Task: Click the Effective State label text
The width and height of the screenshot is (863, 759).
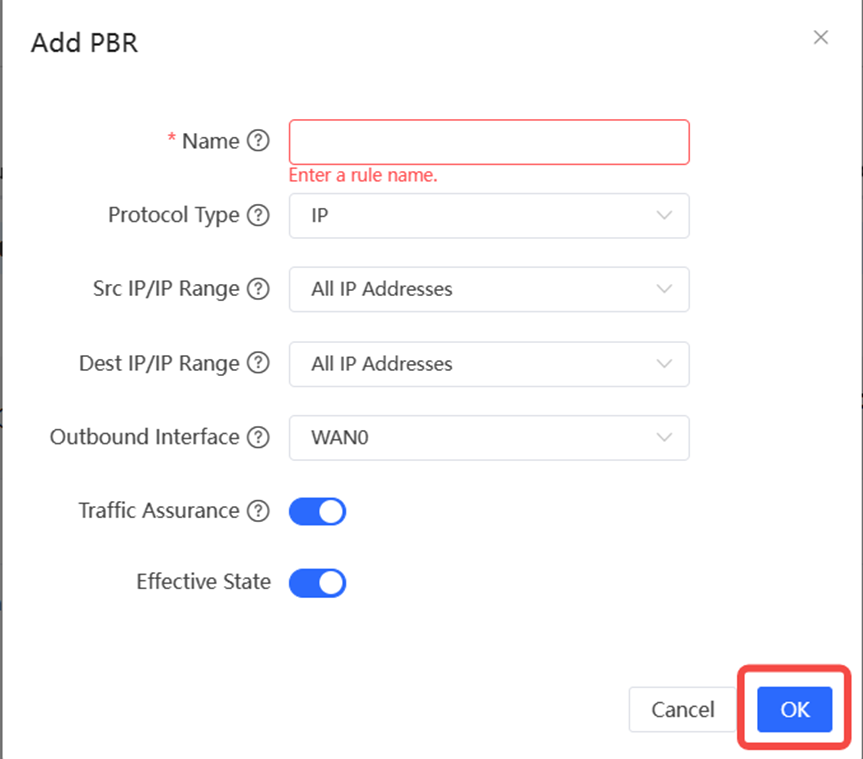Action: click(203, 582)
